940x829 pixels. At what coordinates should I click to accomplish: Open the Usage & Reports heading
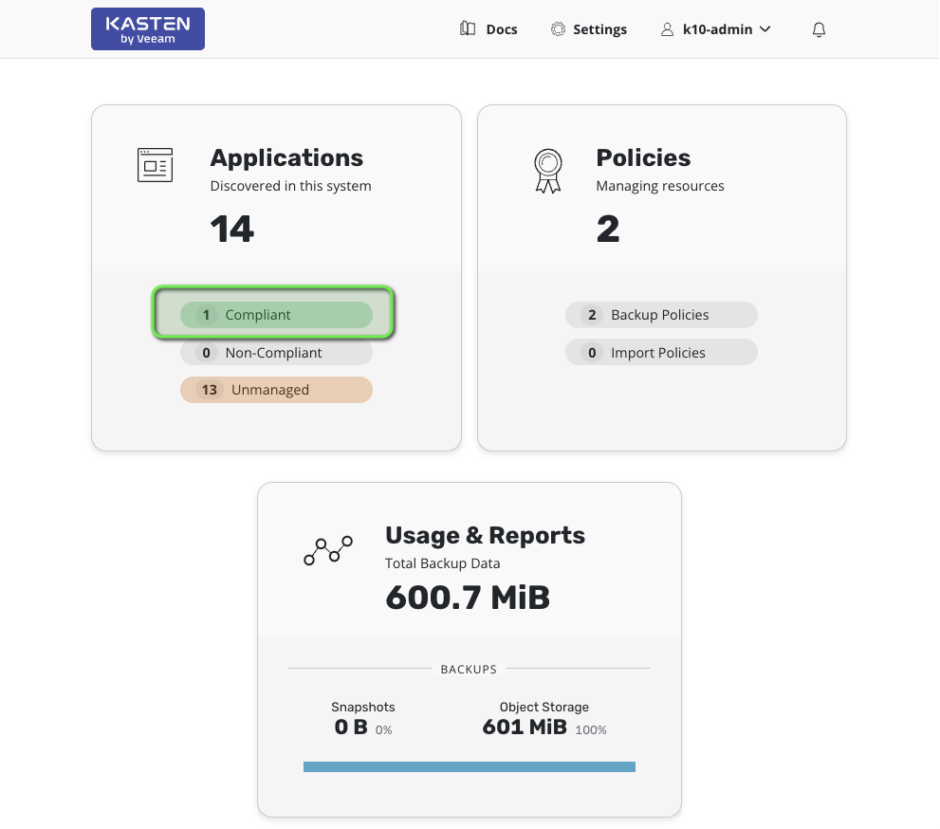click(x=485, y=536)
